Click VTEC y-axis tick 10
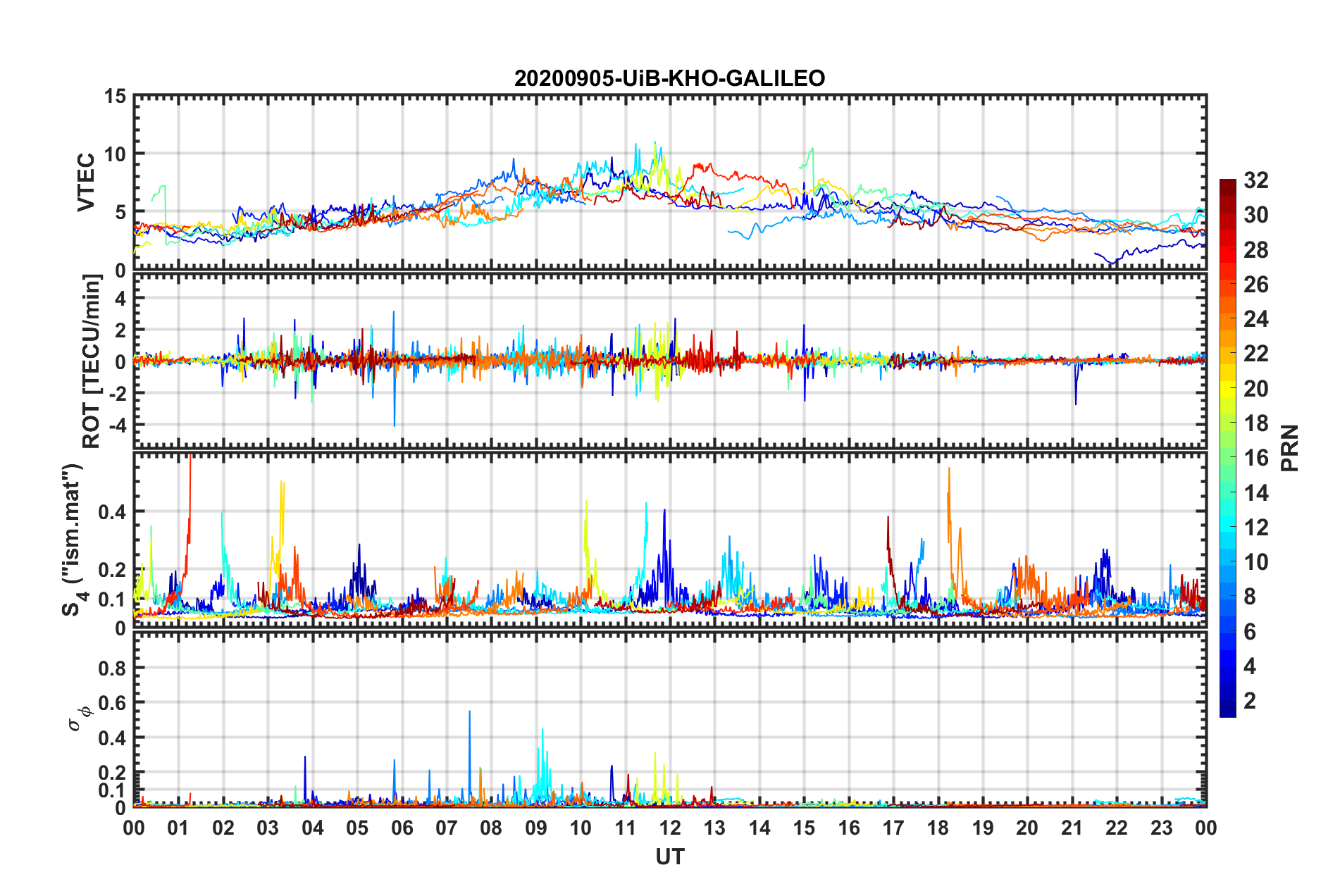 click(x=116, y=154)
